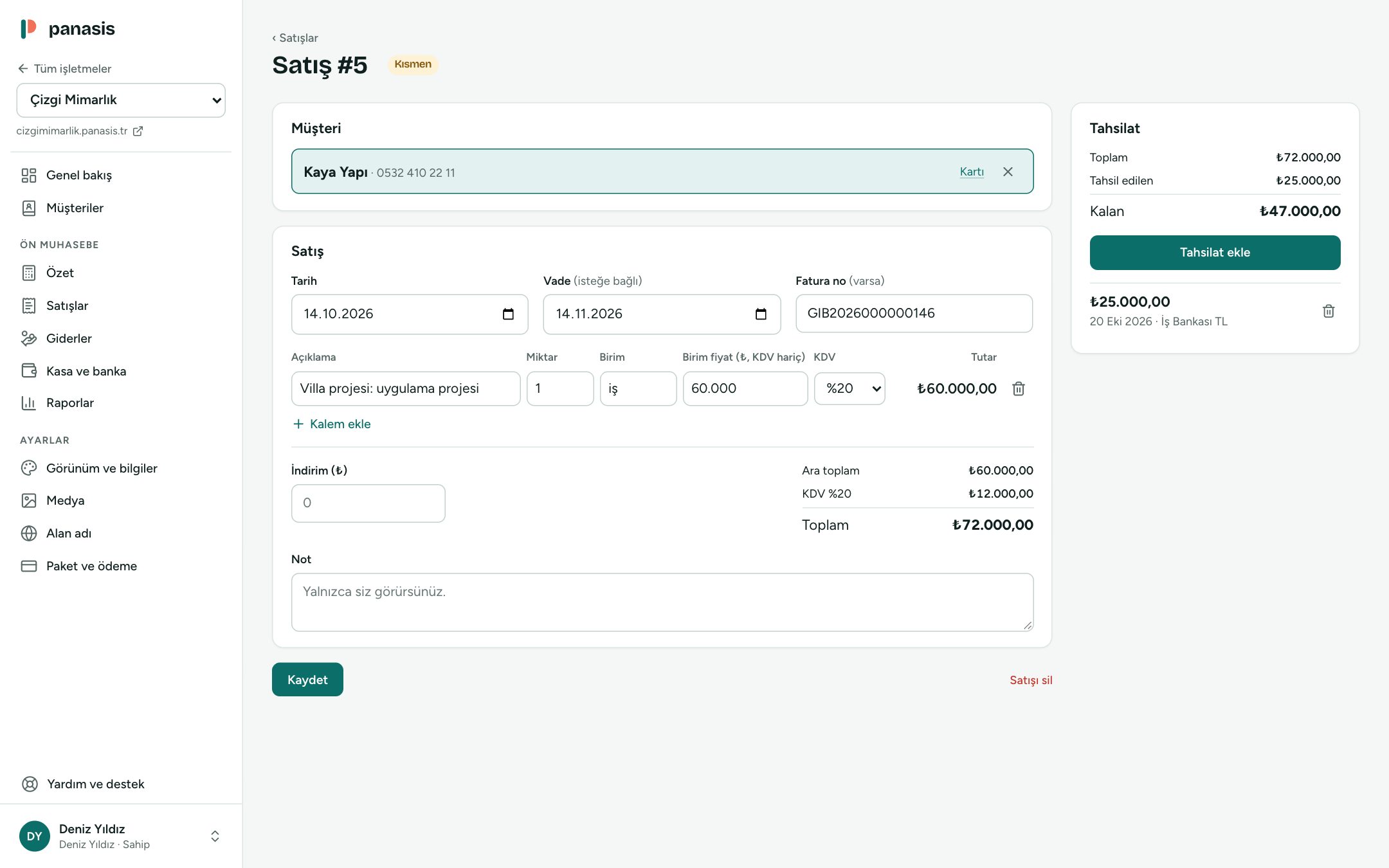Add new line with Kalem ekle
Screen dimensions: 1389x868
[332, 424]
